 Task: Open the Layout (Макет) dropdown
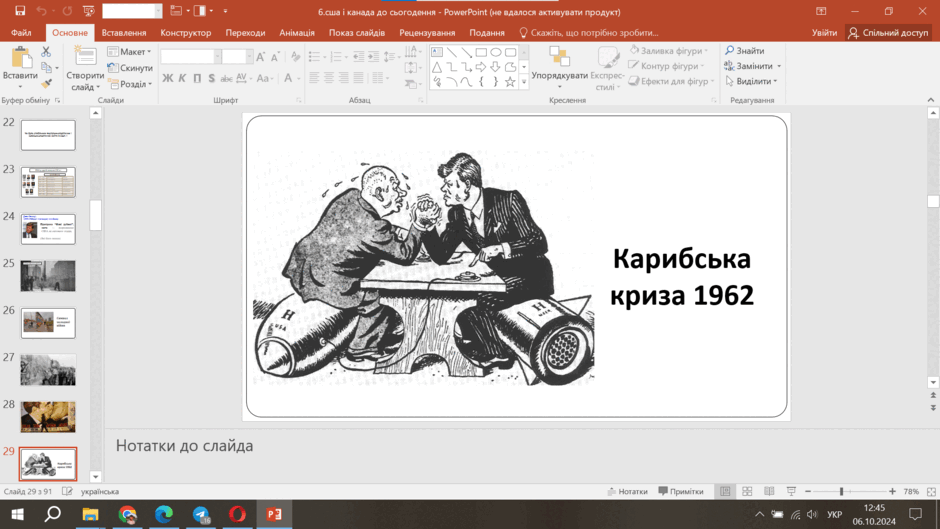(x=129, y=52)
